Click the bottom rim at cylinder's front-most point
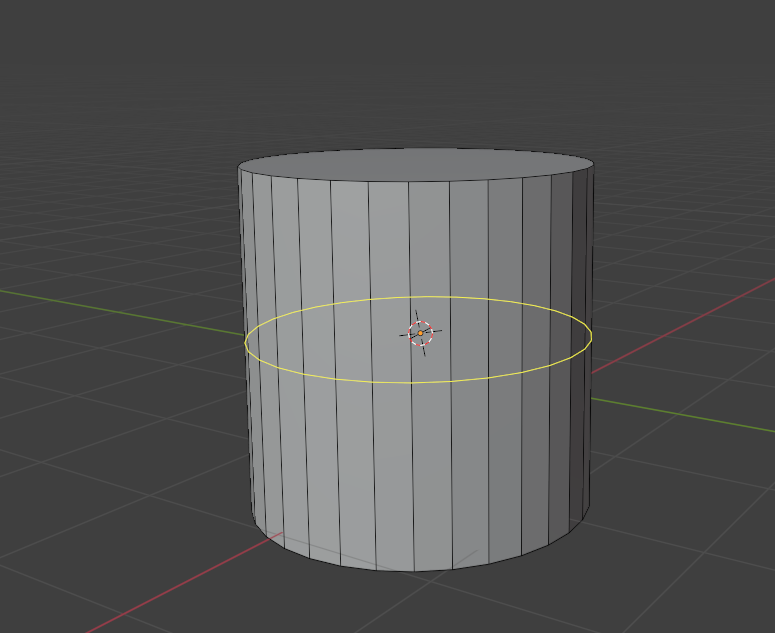The width and height of the screenshot is (775, 633). pyautogui.click(x=414, y=571)
